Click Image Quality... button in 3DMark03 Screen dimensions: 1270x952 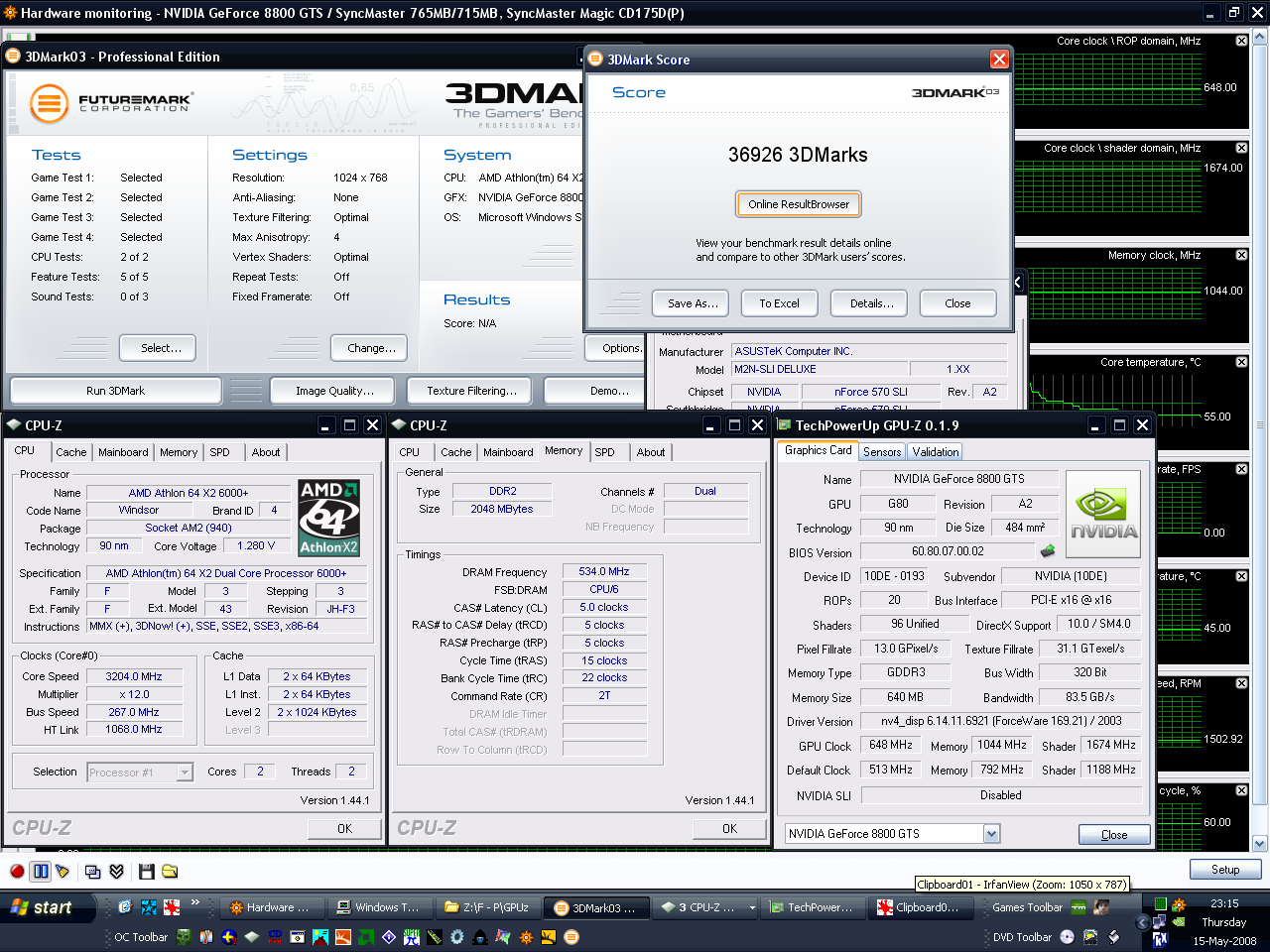coord(334,391)
